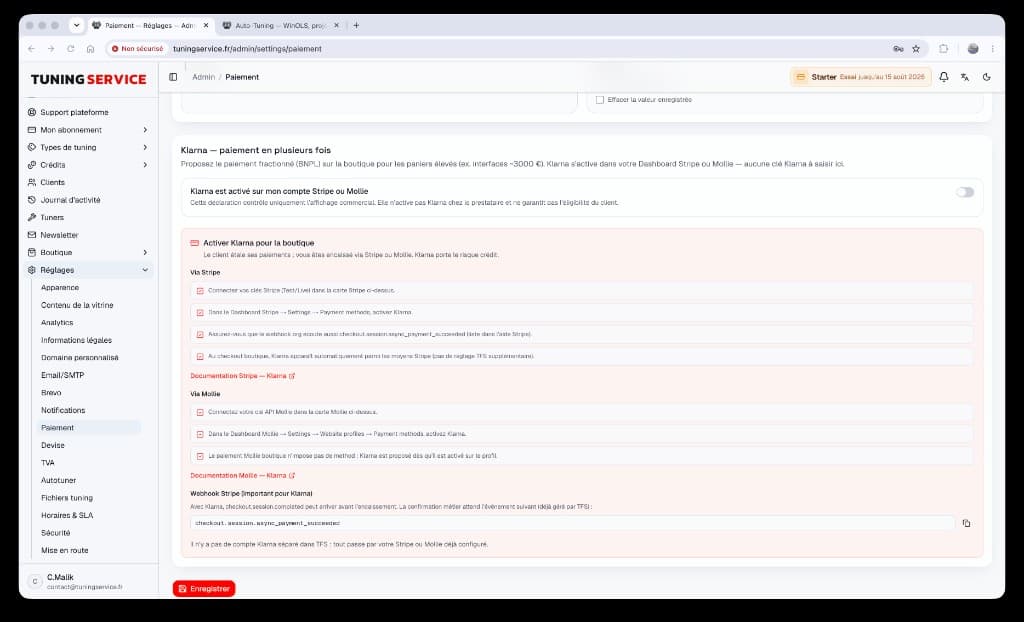
Task: Toggle Klarna activé sur mon compte switch
Action: tap(965, 192)
